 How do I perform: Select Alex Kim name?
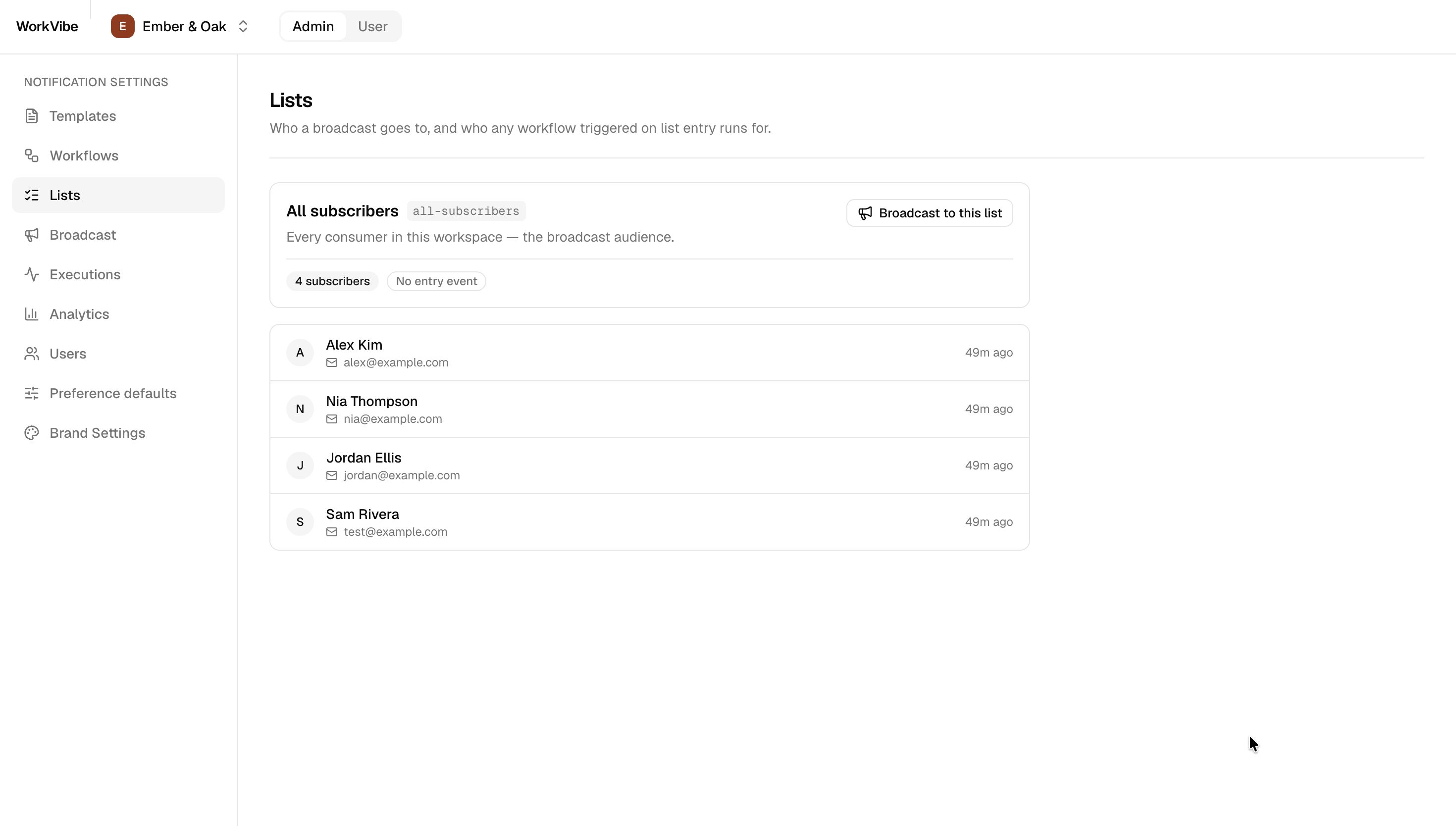tap(354, 345)
